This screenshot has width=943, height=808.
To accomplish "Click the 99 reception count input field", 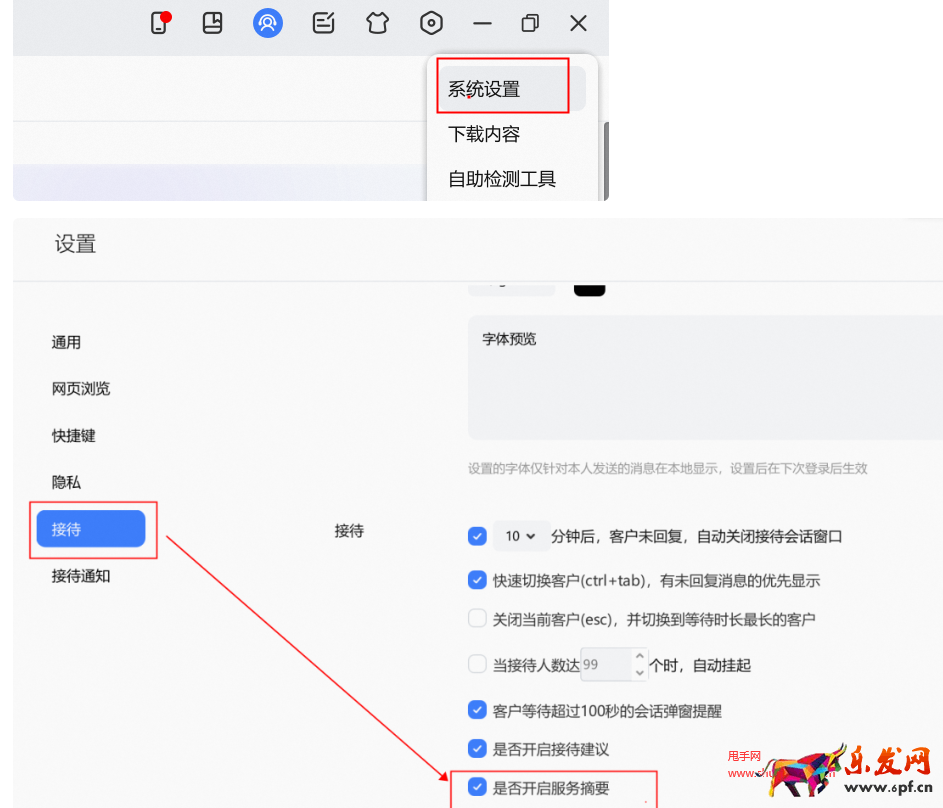I will point(606,664).
